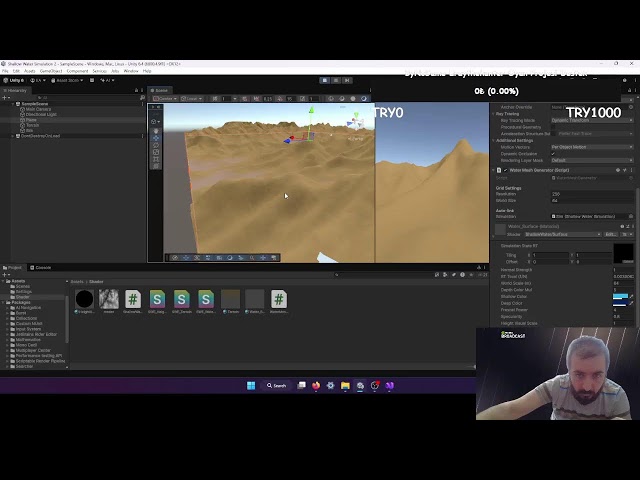Open the Unity 6 hub button
Screen dimensions: 640x480
(x=13, y=80)
